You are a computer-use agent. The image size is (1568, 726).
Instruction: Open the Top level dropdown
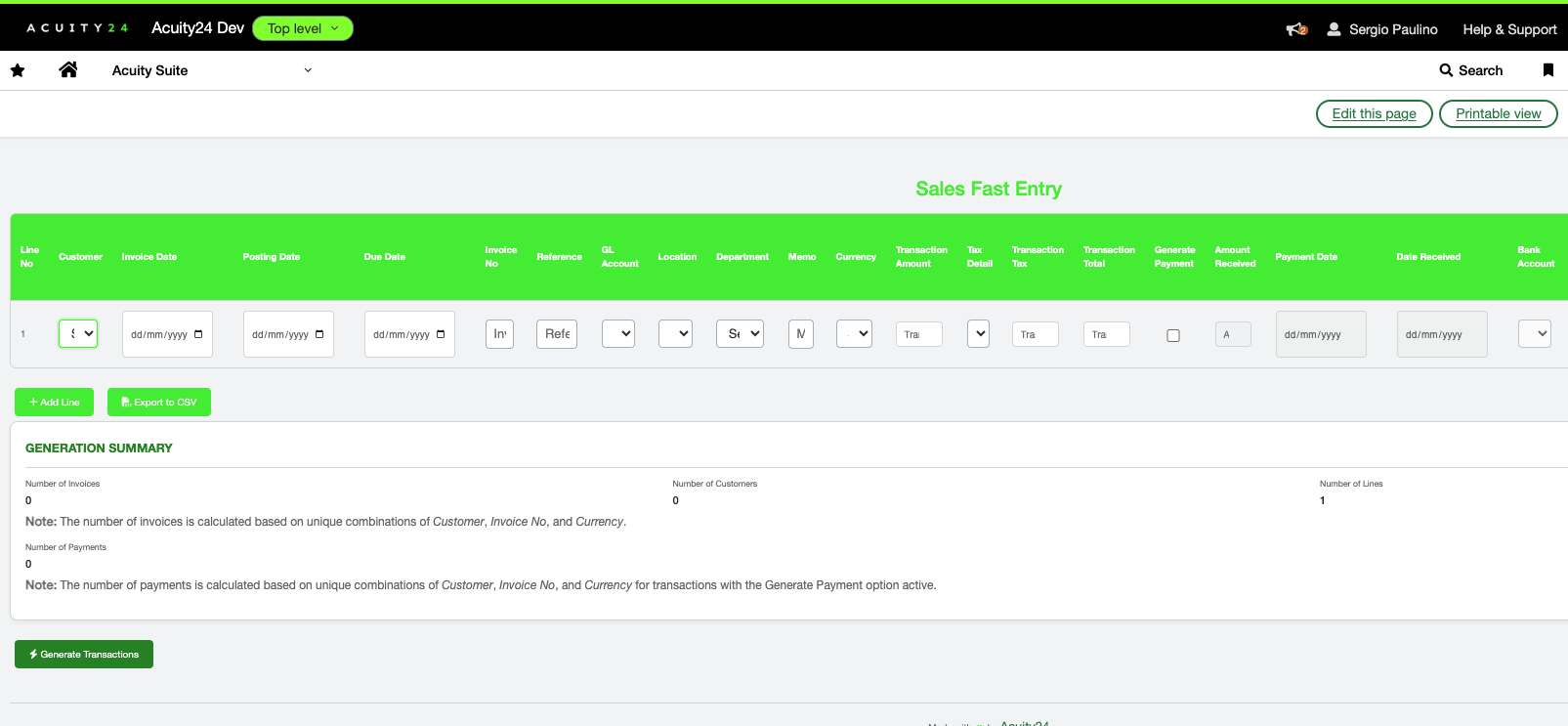(303, 28)
